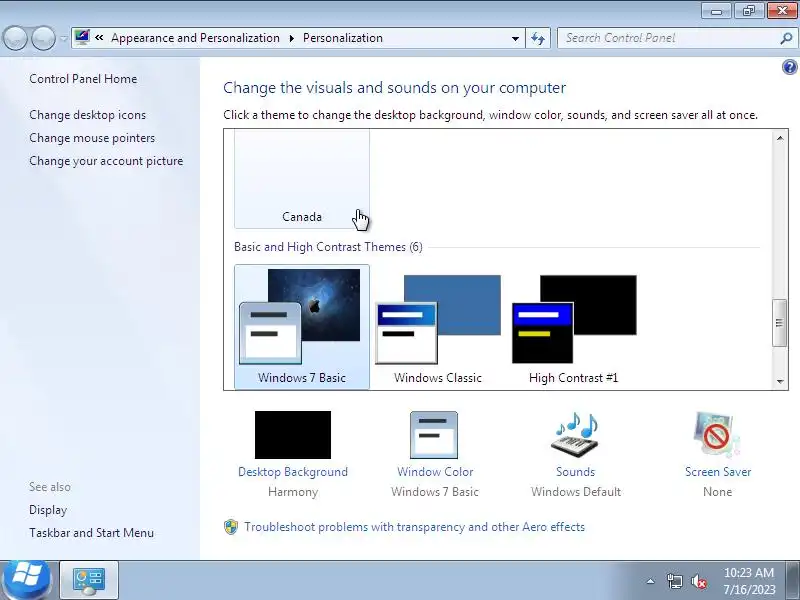The width and height of the screenshot is (800, 600).
Task: Click the search magnifier icon
Action: 786,38
